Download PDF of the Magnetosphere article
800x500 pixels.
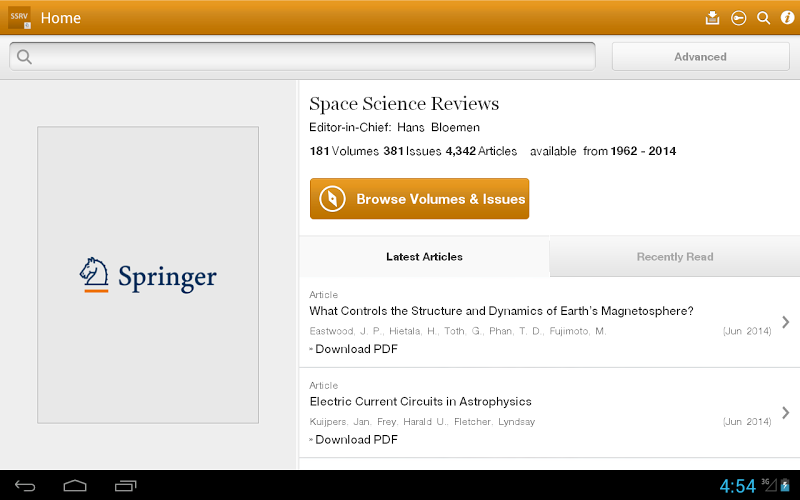[x=356, y=349]
